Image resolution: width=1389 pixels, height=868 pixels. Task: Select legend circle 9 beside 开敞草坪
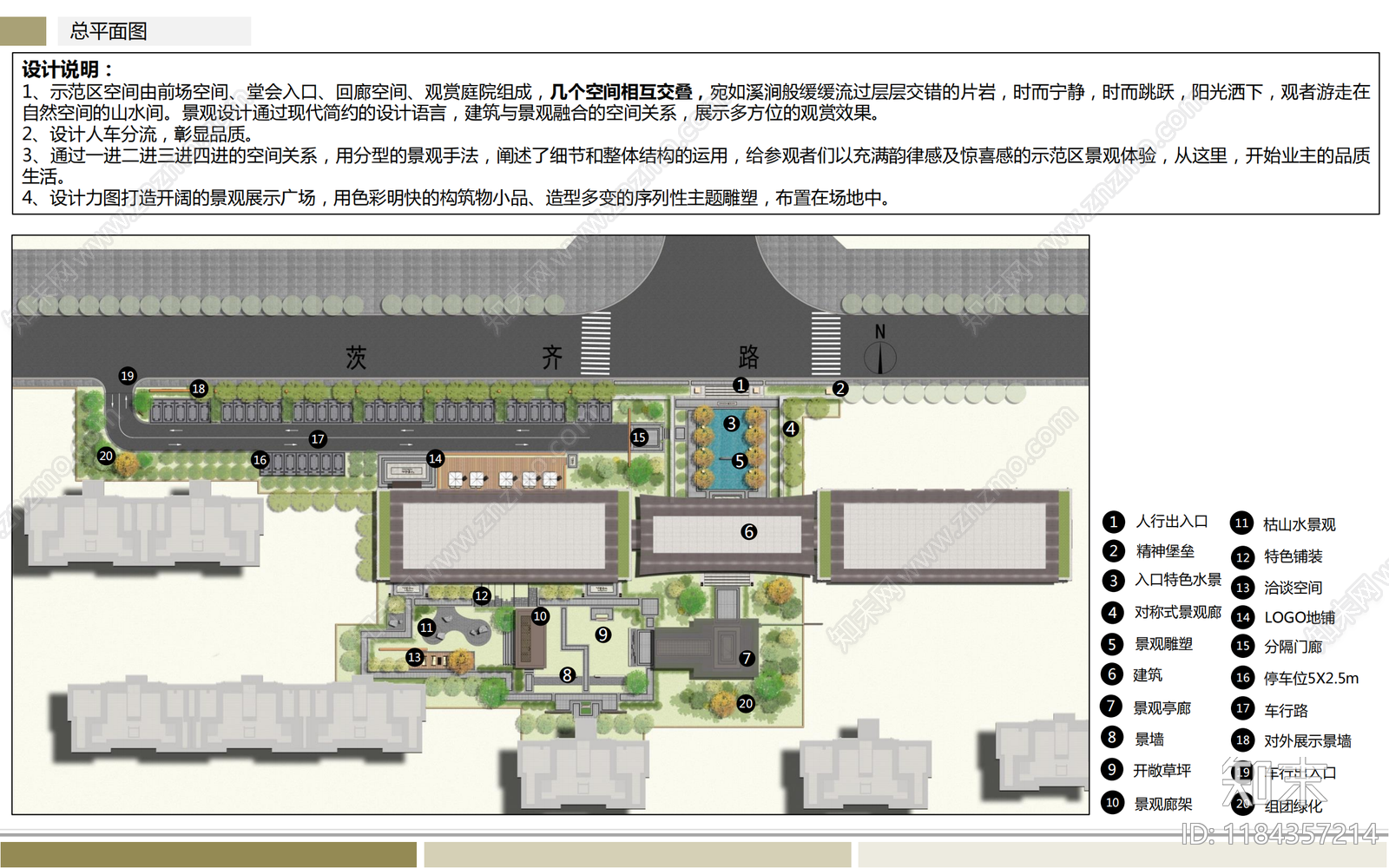pyautogui.click(x=1112, y=769)
